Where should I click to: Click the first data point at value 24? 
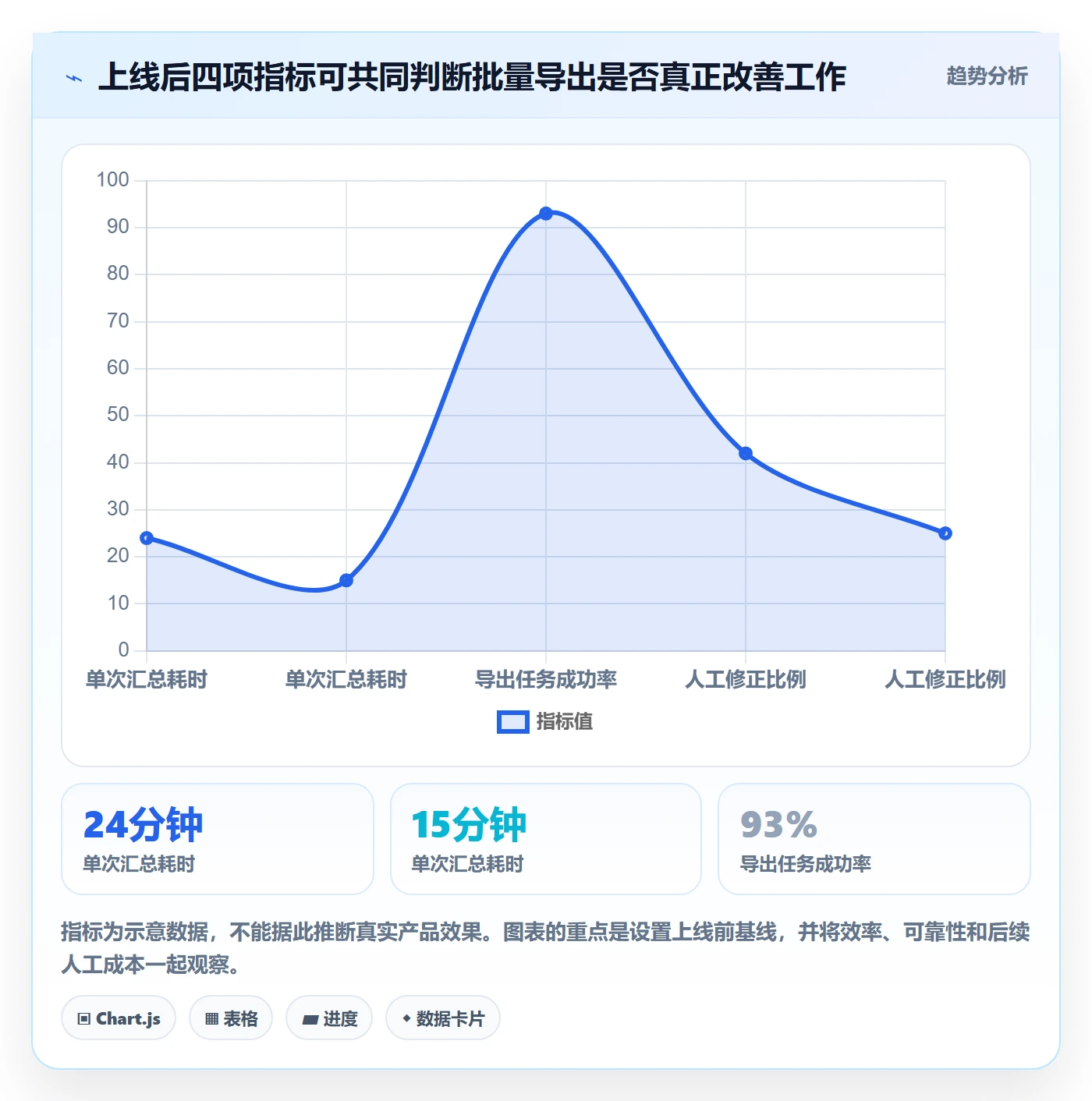(x=147, y=538)
